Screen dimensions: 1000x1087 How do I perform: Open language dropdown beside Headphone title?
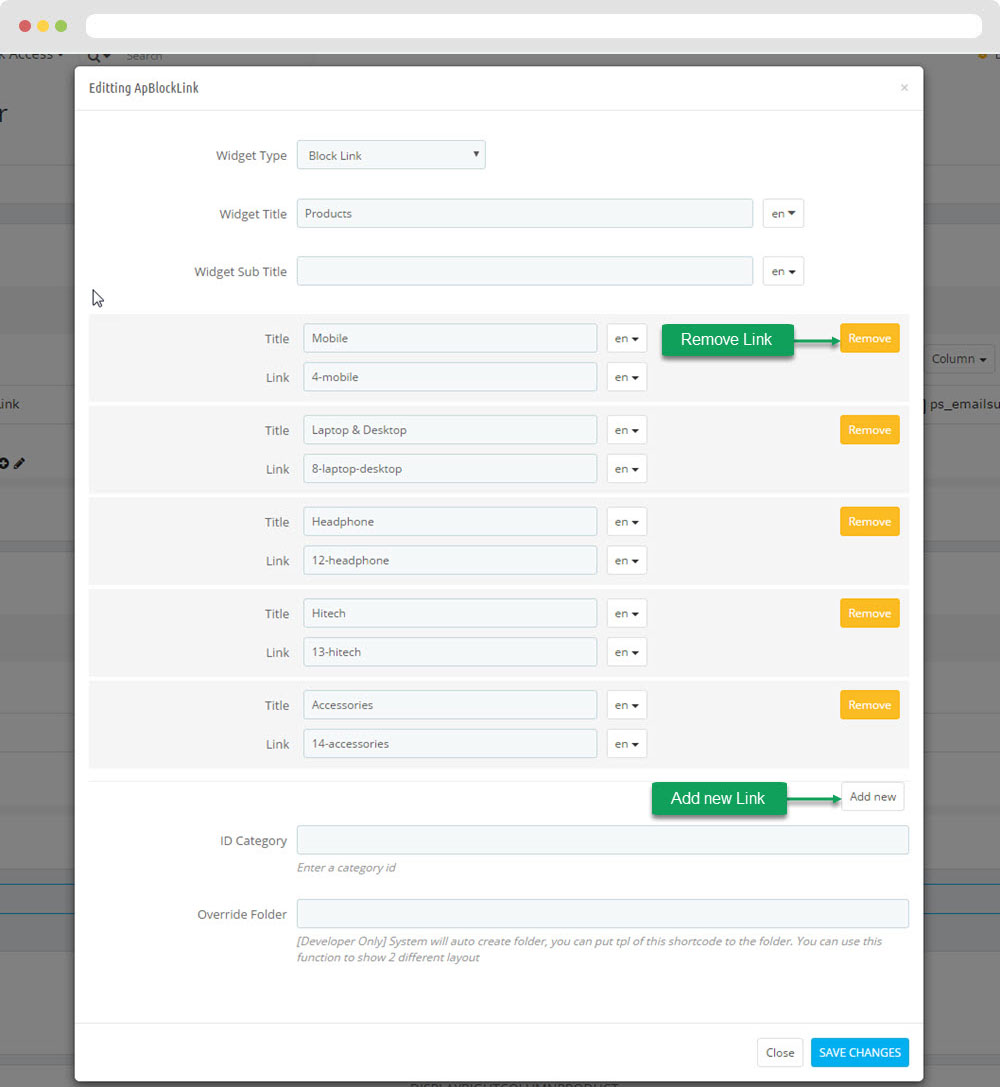(627, 522)
